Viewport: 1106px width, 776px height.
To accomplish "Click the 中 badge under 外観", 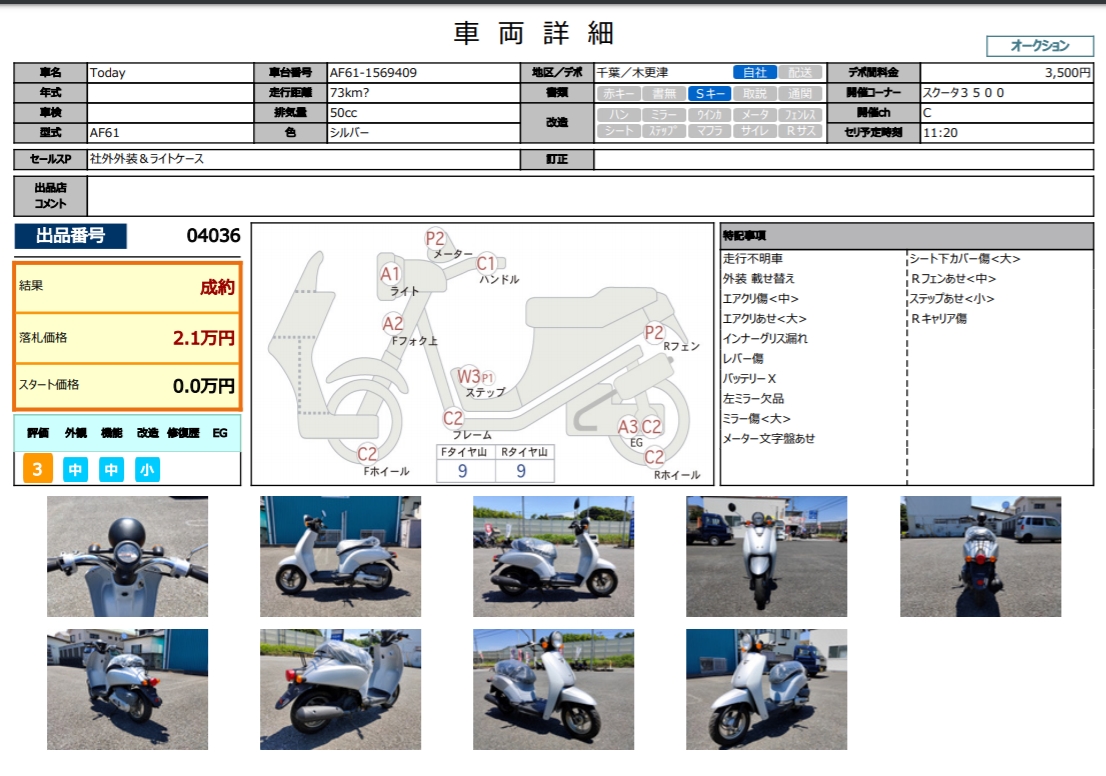I will [75, 470].
